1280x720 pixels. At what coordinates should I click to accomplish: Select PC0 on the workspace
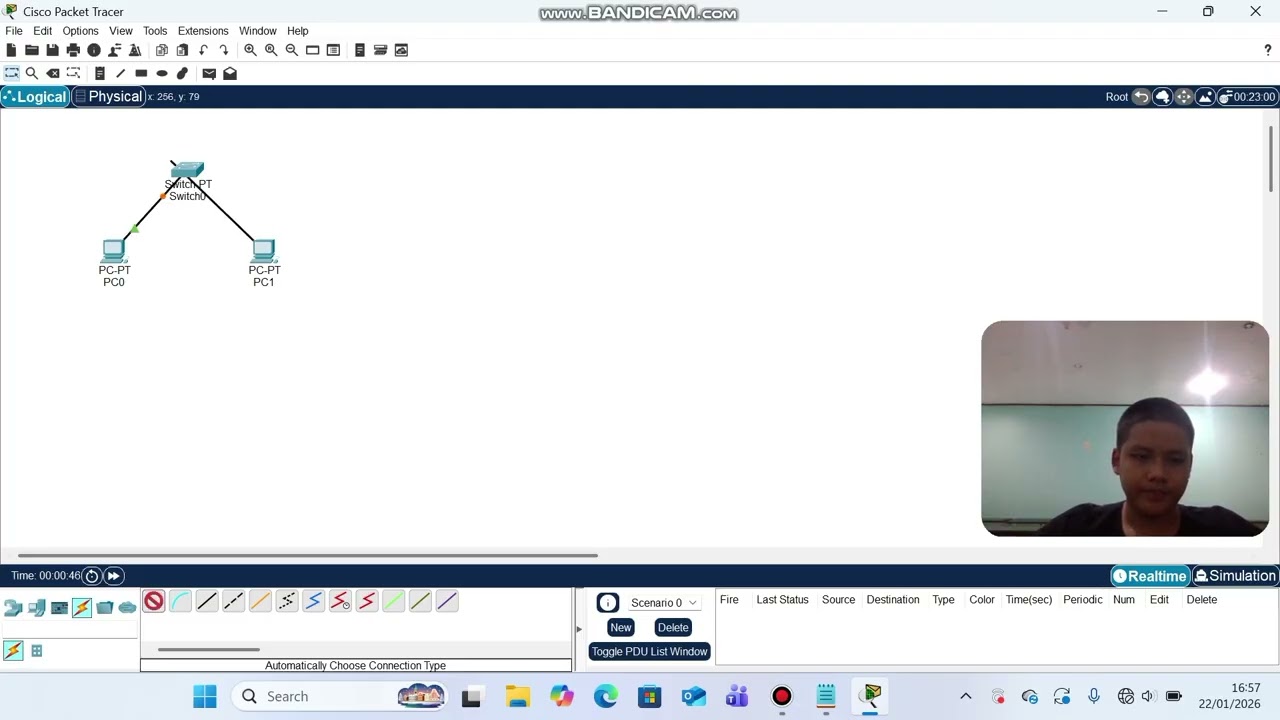click(x=114, y=250)
